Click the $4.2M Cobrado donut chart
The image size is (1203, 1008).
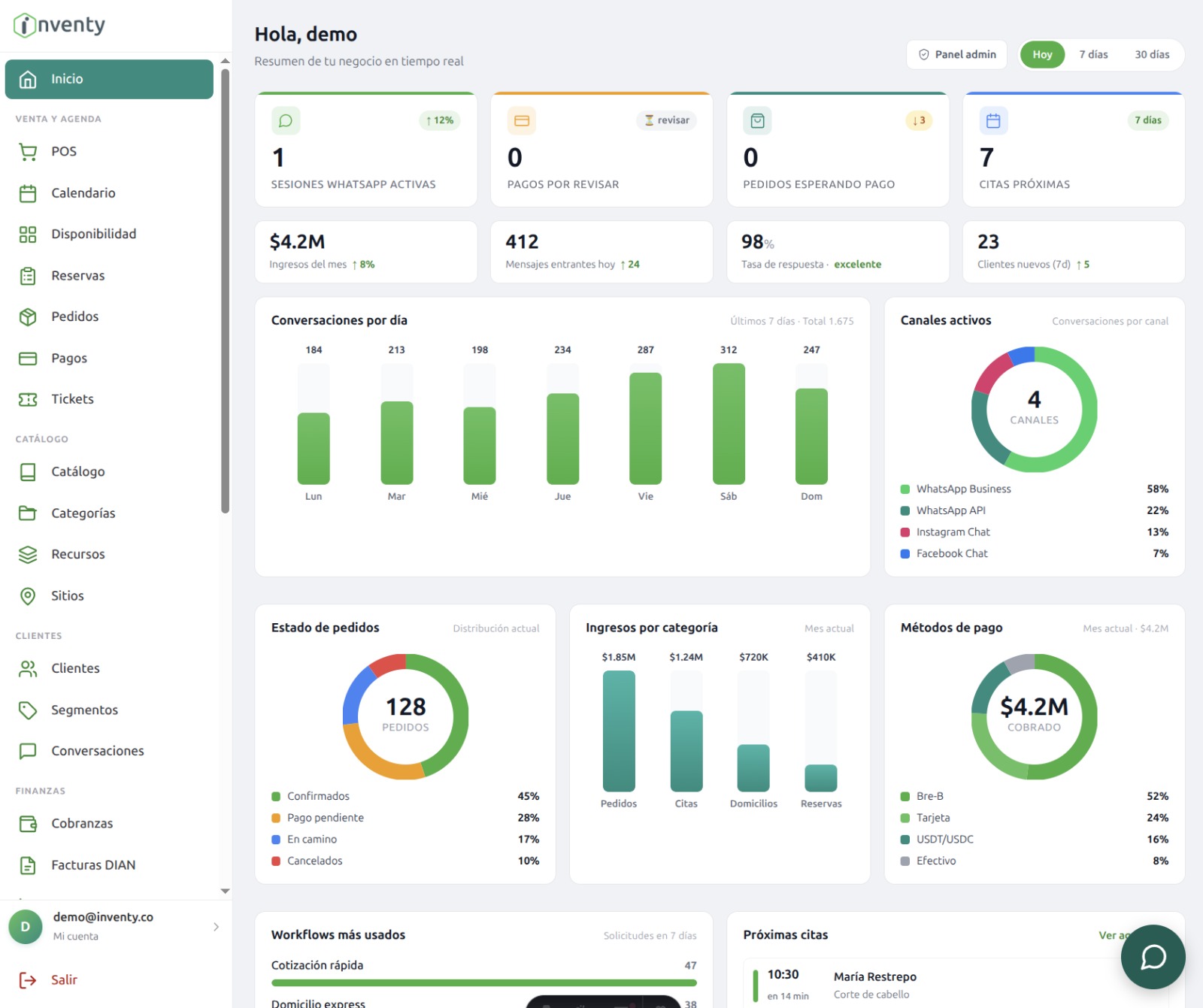pyautogui.click(x=1035, y=717)
